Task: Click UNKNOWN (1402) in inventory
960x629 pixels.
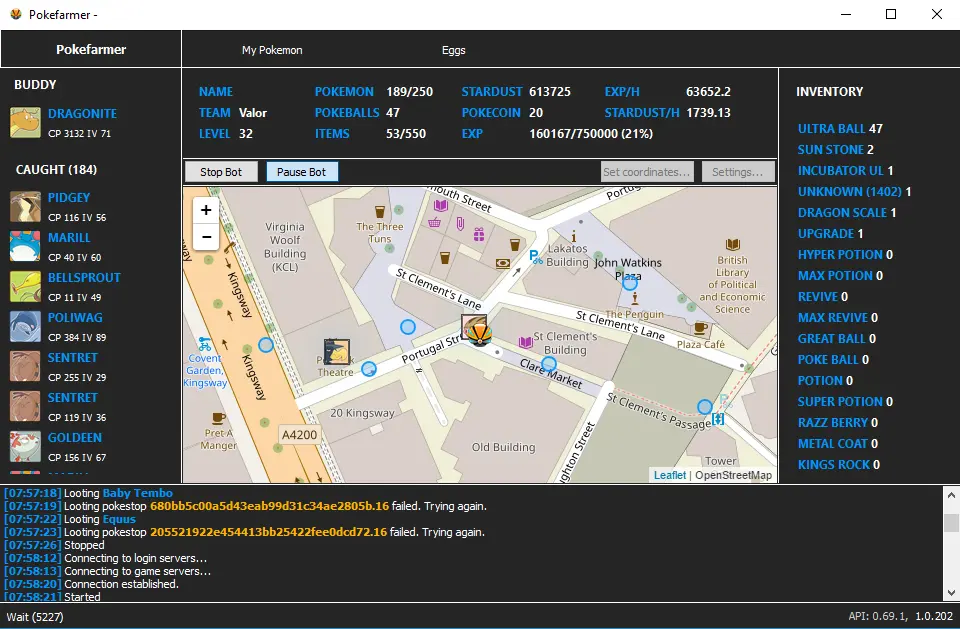Action: tap(855, 192)
